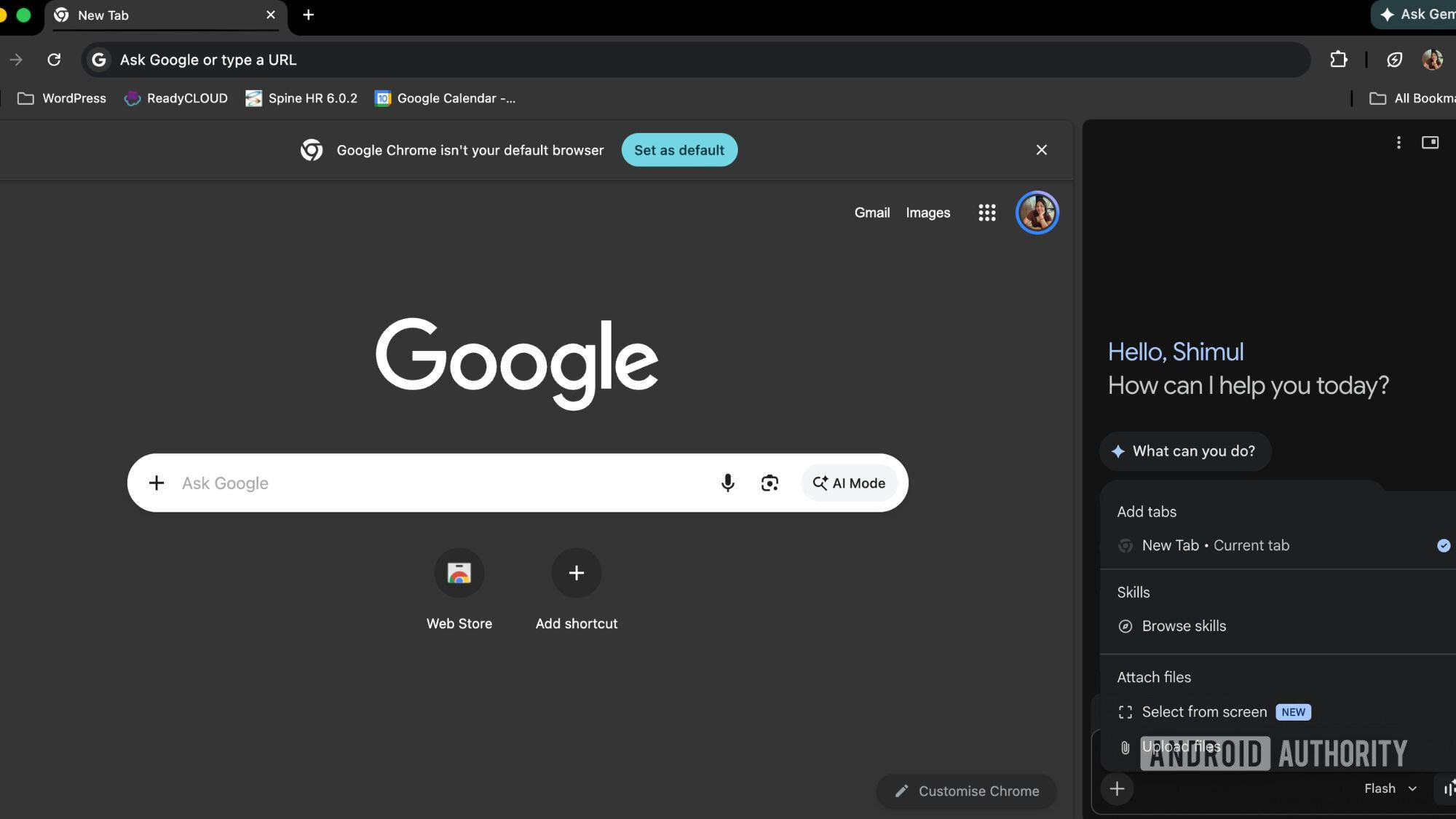Start voice search with the microphone
The width and height of the screenshot is (1456, 819).
pos(727,483)
